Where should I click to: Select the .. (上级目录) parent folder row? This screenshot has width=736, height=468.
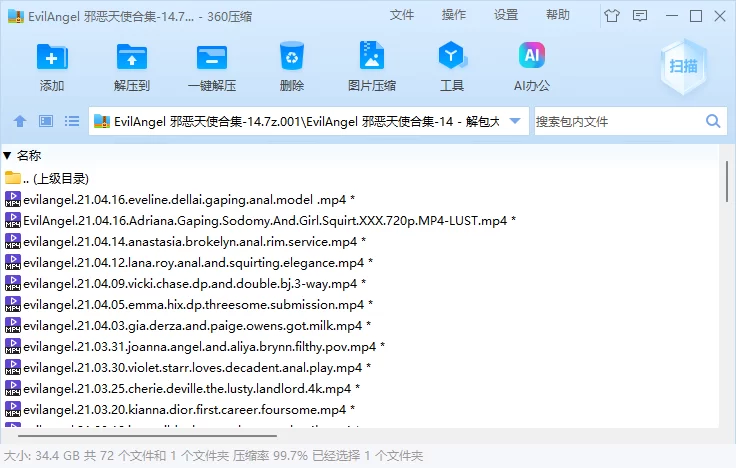[360, 178]
